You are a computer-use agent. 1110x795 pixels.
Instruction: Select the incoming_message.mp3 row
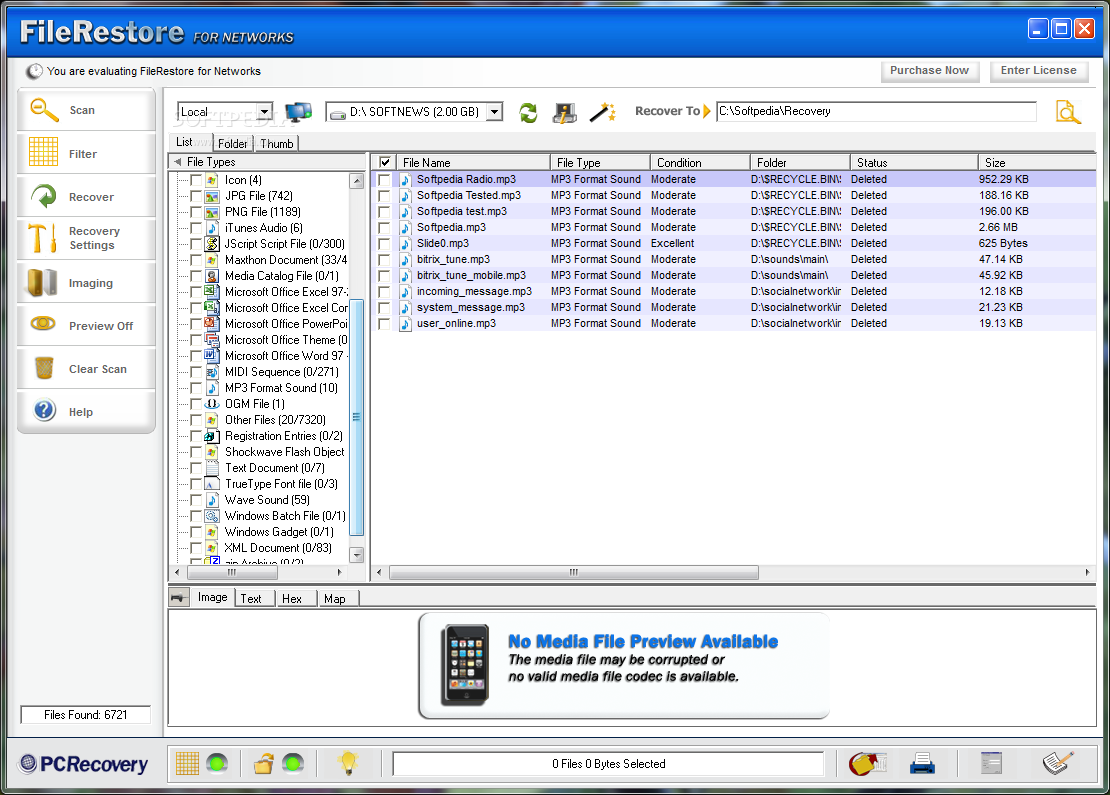(733, 292)
